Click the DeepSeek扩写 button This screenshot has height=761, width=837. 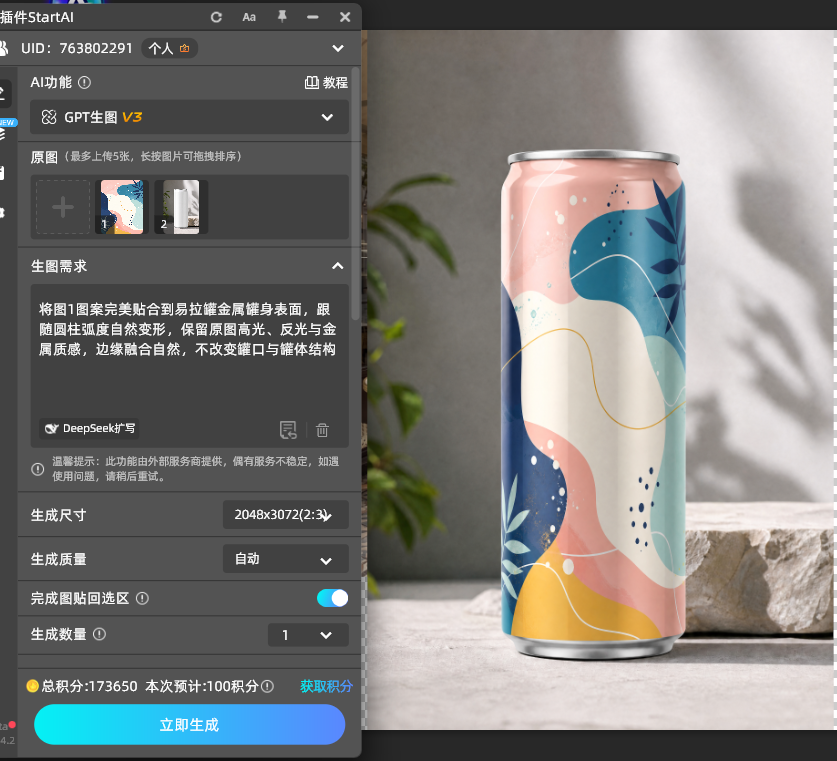(89, 429)
